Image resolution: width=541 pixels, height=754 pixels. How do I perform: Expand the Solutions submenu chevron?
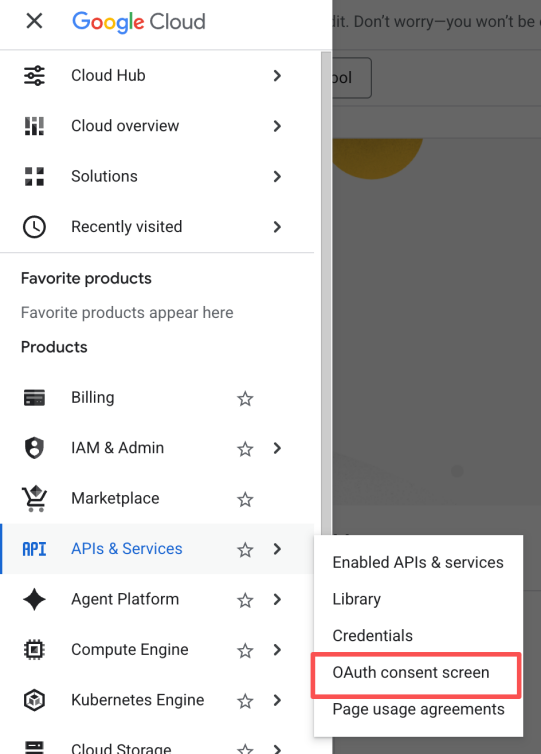pos(277,176)
